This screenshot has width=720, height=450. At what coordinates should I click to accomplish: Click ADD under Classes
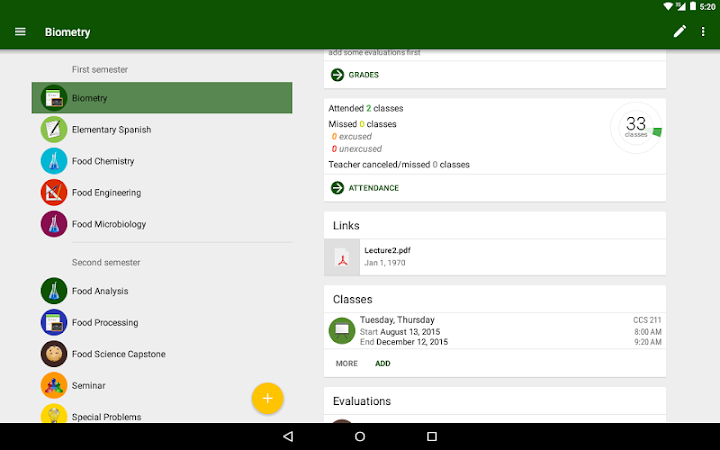coord(382,363)
